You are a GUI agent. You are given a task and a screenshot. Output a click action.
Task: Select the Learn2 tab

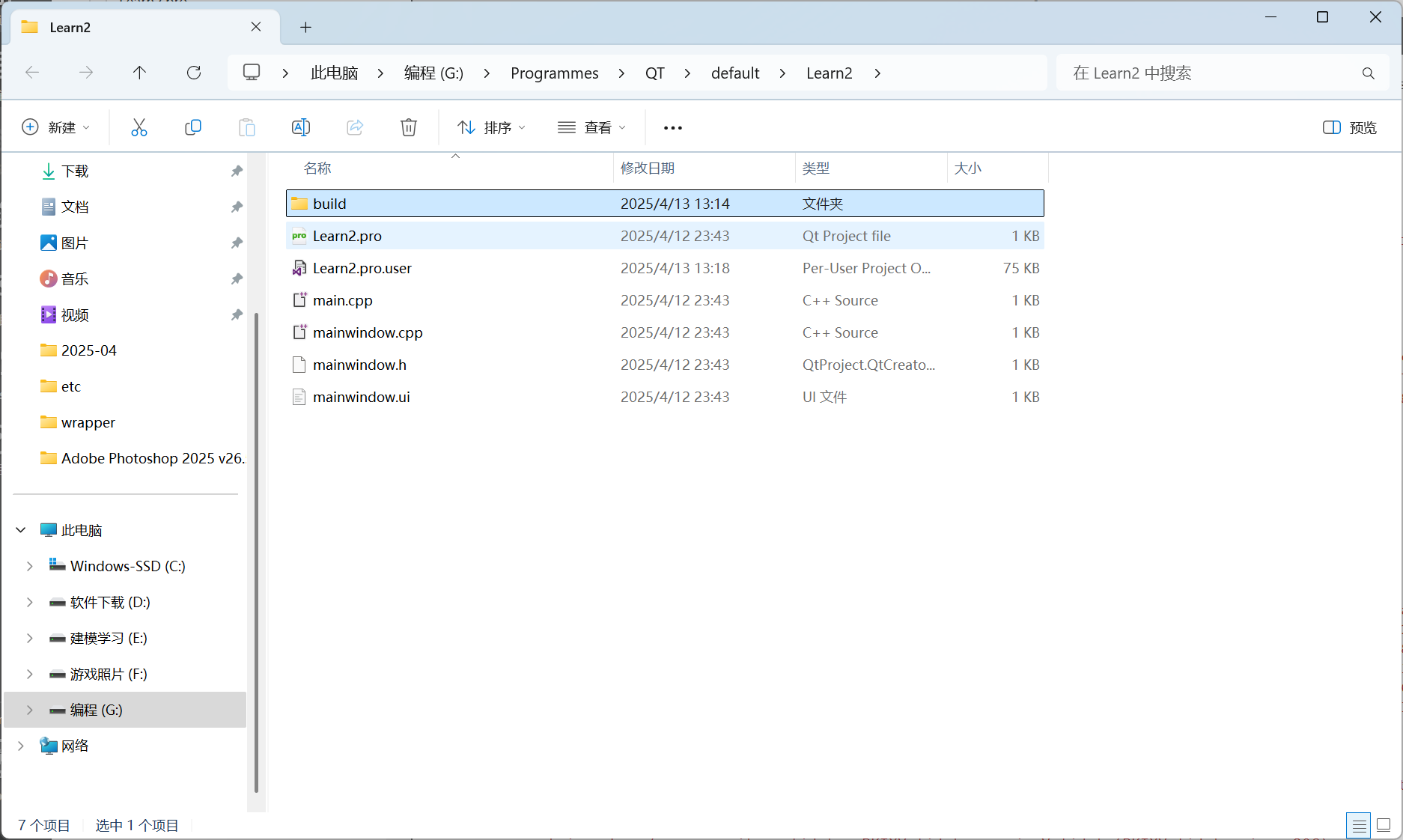tap(145, 27)
